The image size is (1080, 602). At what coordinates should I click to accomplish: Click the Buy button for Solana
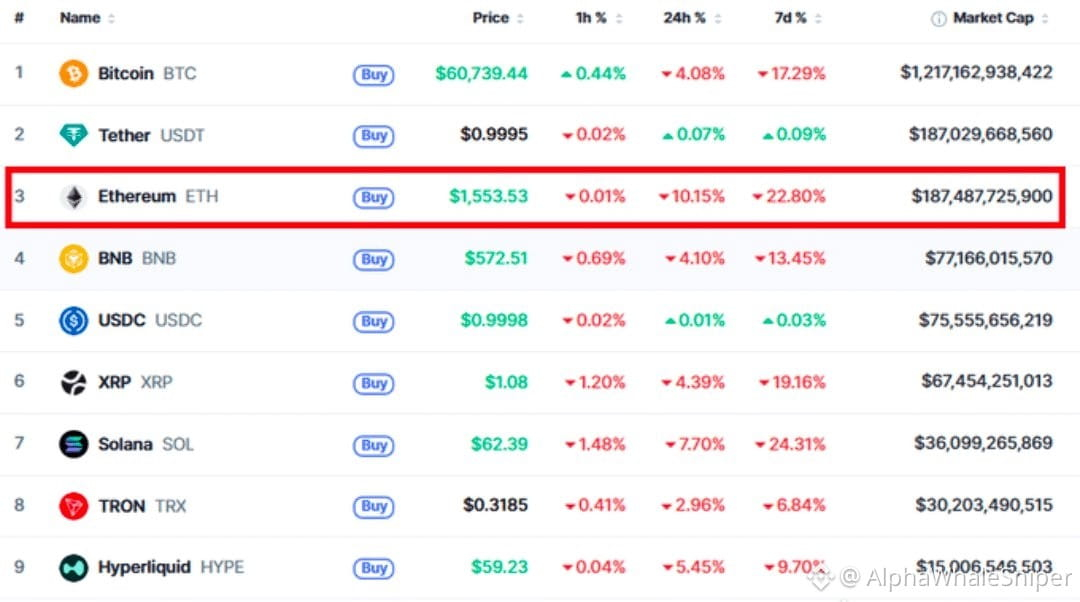point(373,445)
